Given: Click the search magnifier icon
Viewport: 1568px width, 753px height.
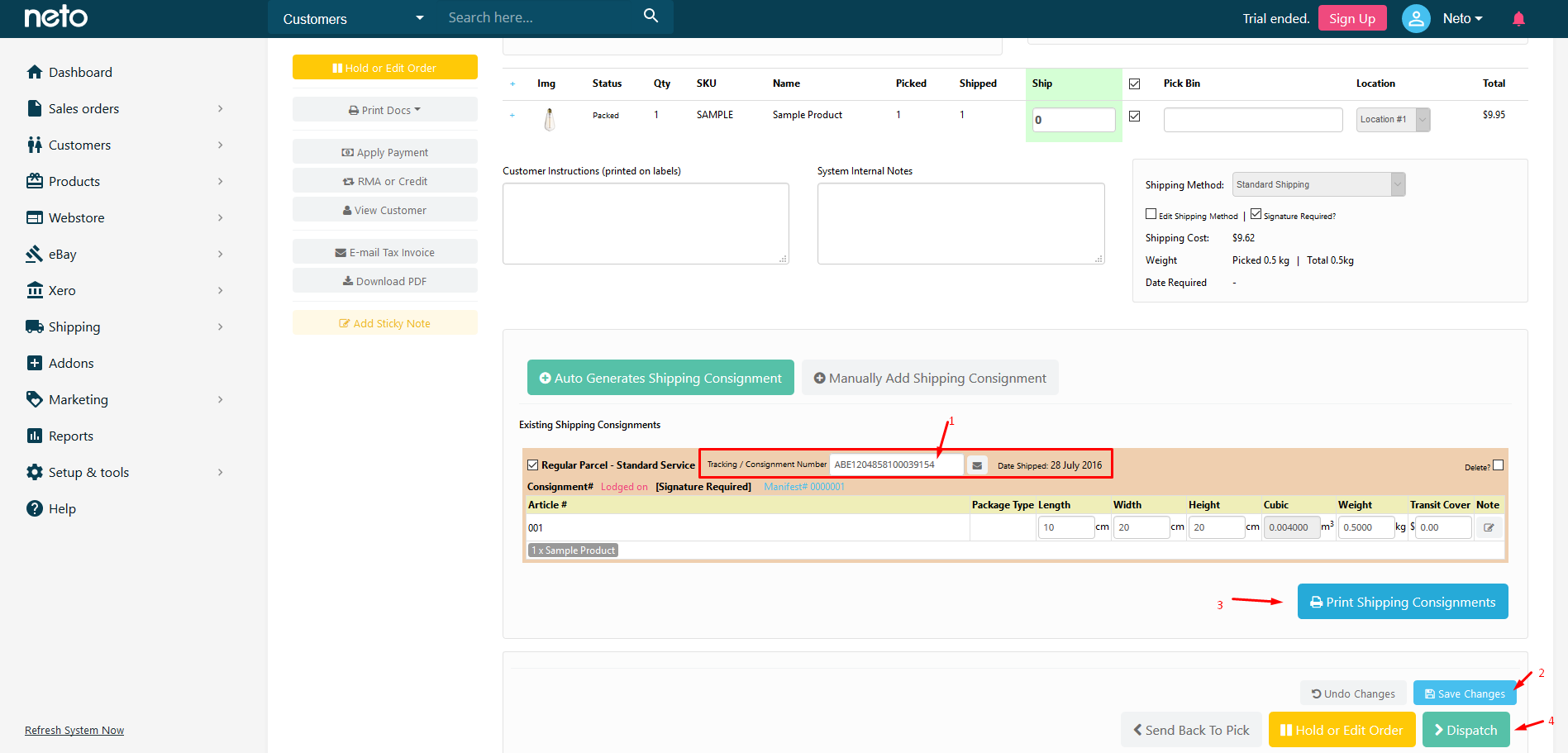Looking at the screenshot, I should pos(651,17).
